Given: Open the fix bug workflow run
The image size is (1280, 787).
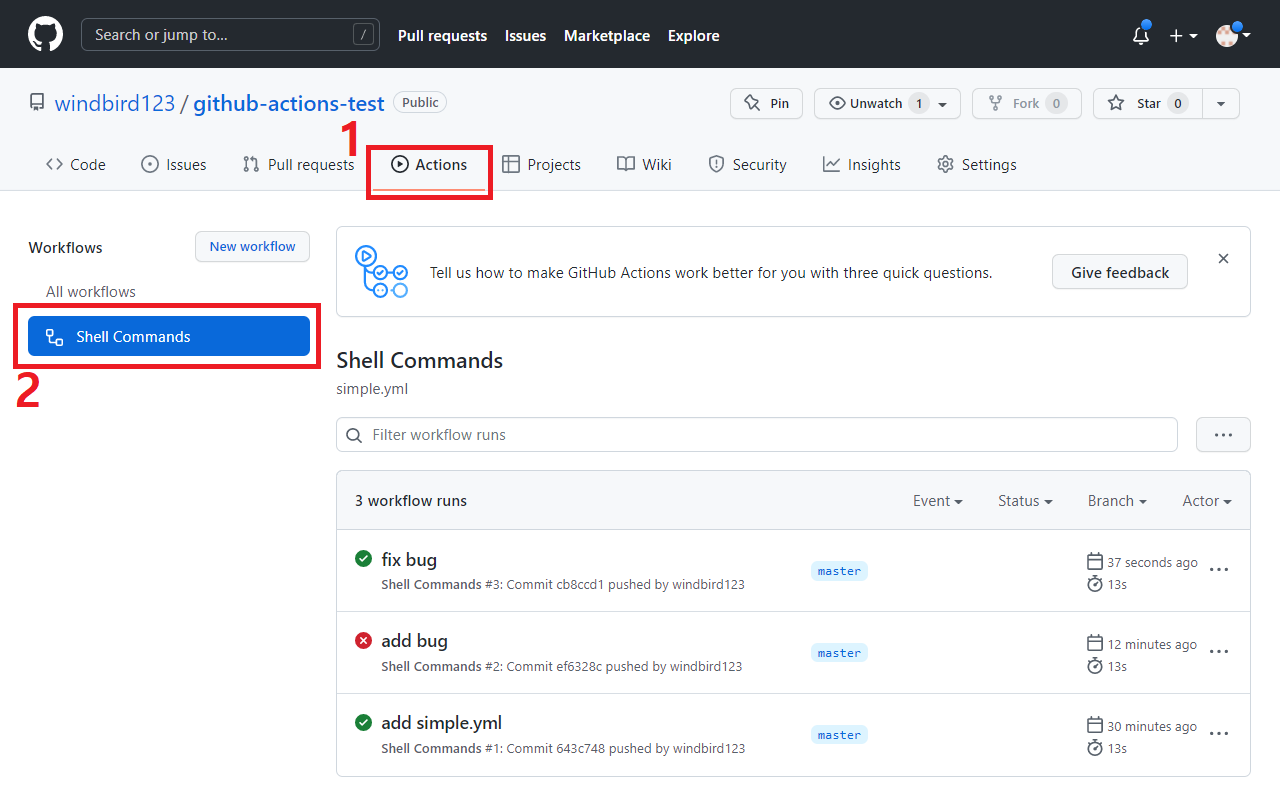Looking at the screenshot, I should (409, 559).
